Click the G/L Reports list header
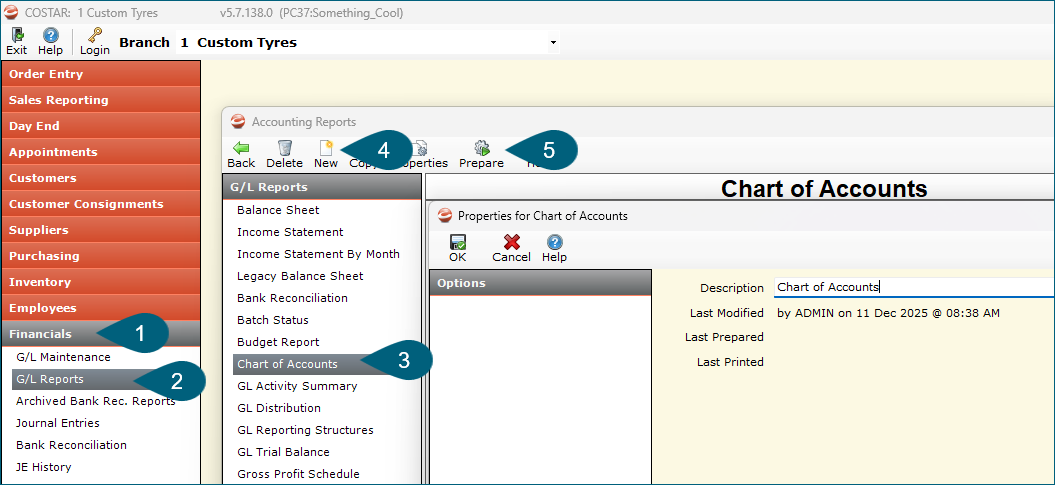This screenshot has height=485, width=1055. coord(322,187)
